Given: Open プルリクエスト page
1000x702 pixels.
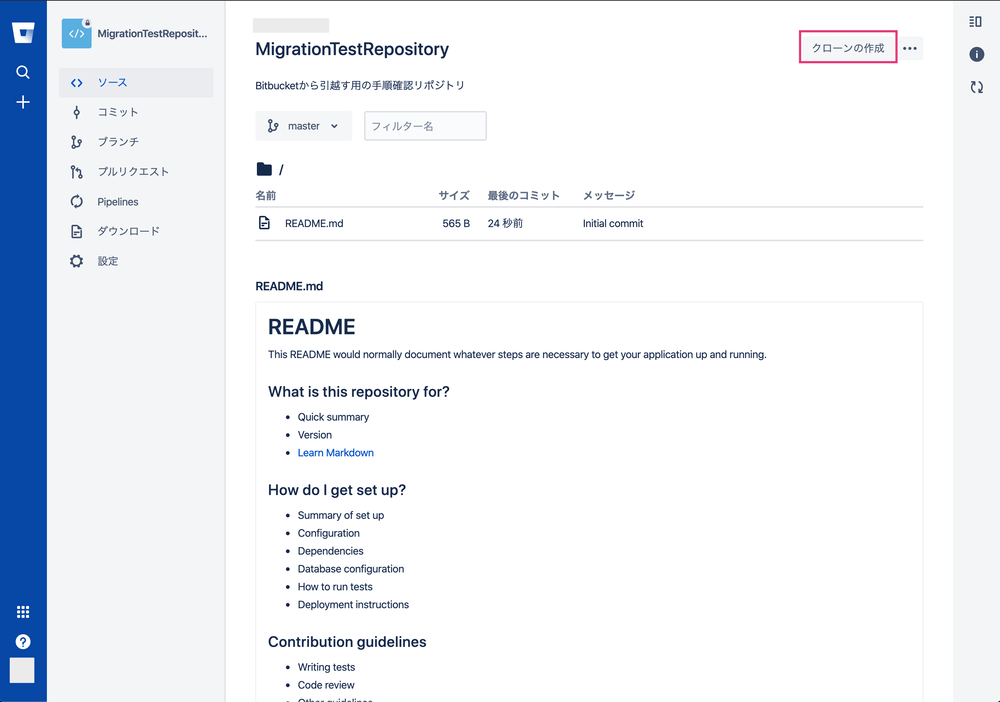Looking at the screenshot, I should click(x=133, y=172).
